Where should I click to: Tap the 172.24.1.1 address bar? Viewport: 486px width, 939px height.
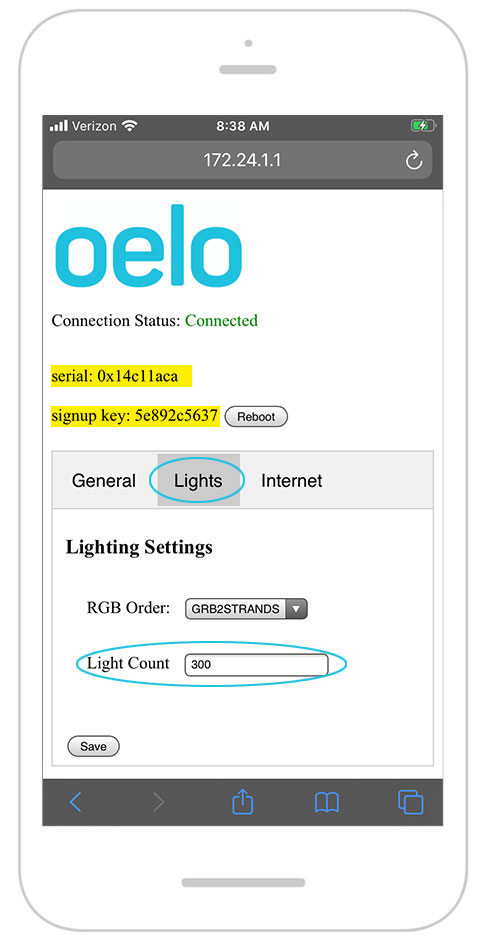(242, 160)
